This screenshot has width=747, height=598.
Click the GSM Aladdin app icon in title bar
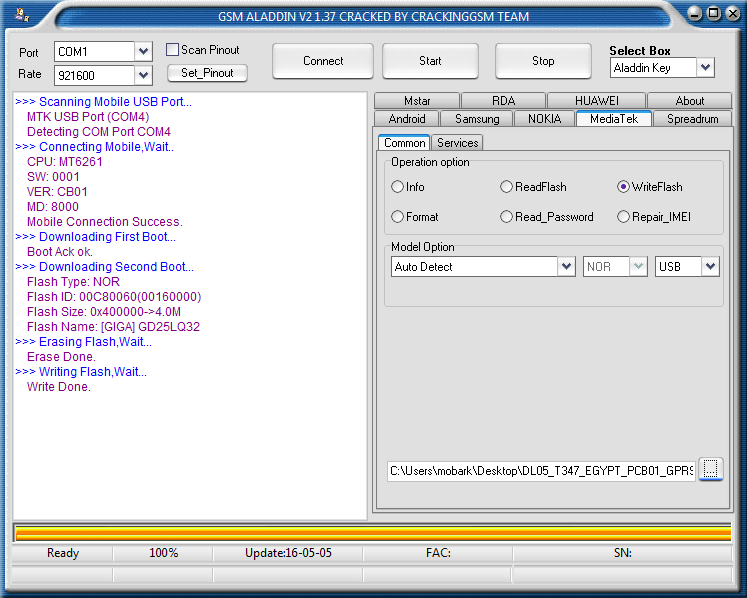[21, 15]
